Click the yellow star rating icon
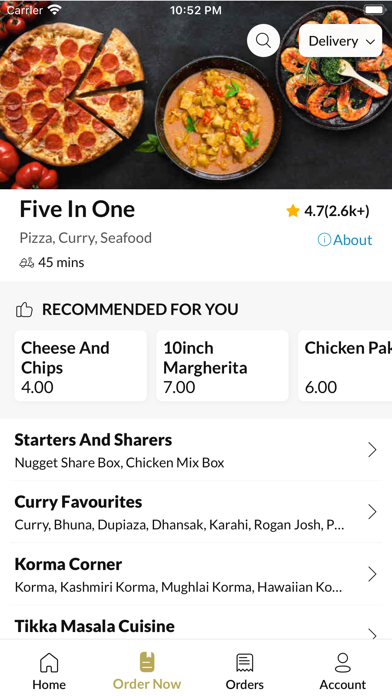This screenshot has width=392, height=696. 293,211
